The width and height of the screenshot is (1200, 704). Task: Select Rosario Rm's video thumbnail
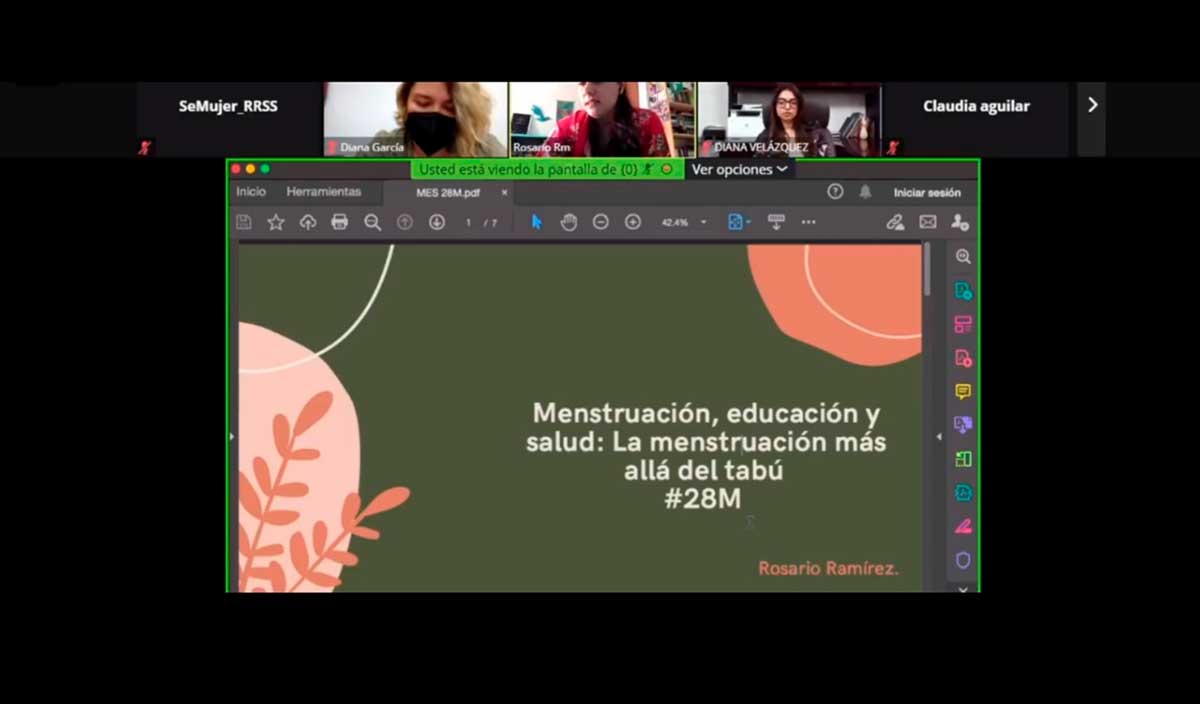click(x=602, y=120)
